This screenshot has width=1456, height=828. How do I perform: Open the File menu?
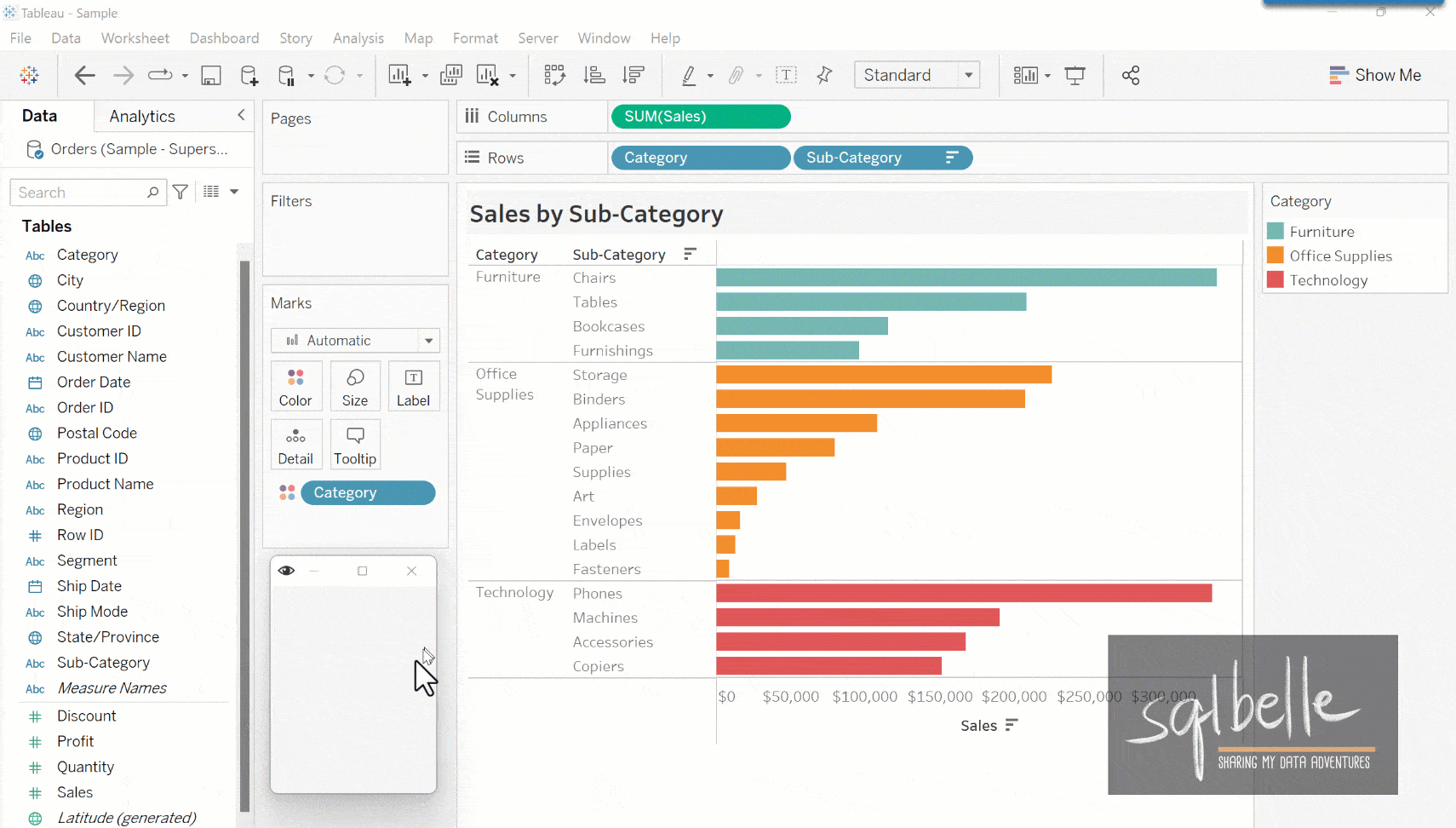[x=20, y=38]
